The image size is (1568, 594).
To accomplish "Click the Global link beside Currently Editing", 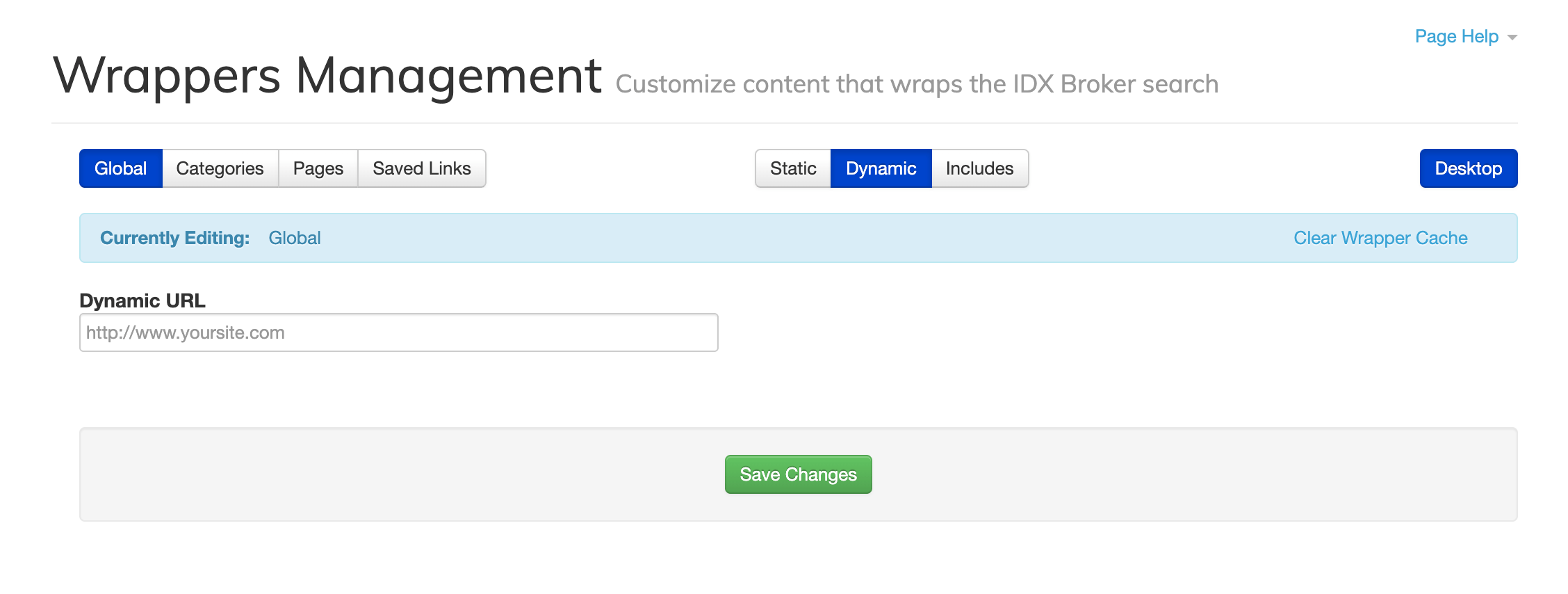I will 295,238.
